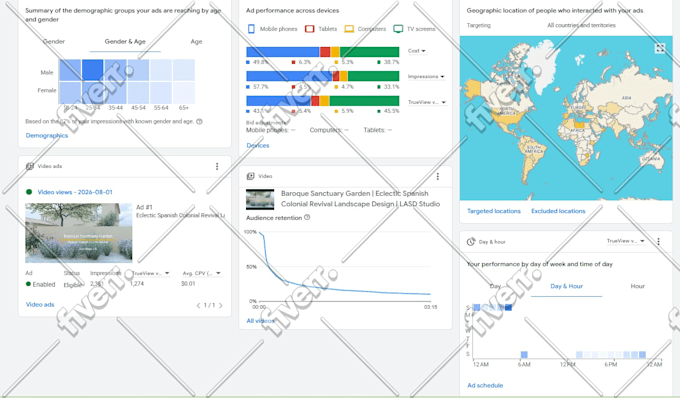Open the Ad schedule link
The height and width of the screenshot is (398, 680).
click(x=485, y=385)
